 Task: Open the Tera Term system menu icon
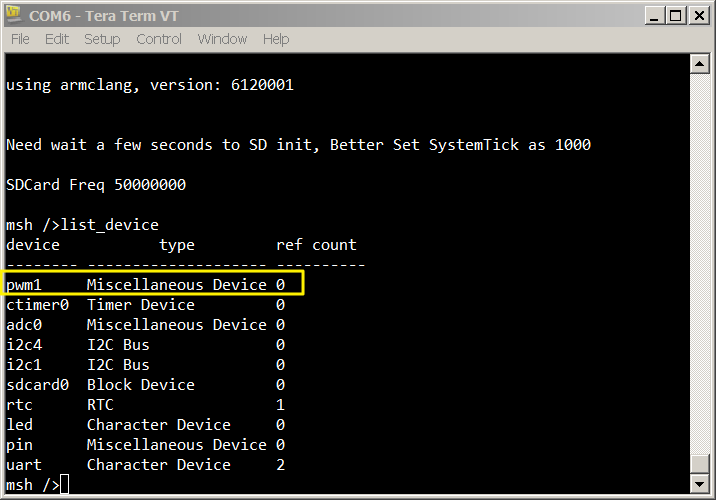pos(15,15)
